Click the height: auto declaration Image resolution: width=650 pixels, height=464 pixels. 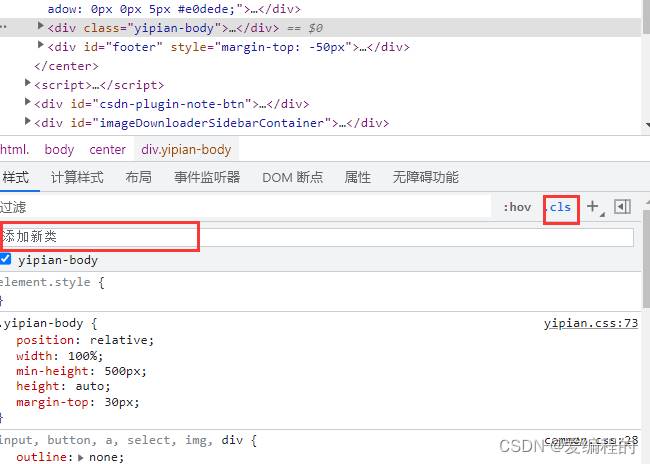point(63,386)
